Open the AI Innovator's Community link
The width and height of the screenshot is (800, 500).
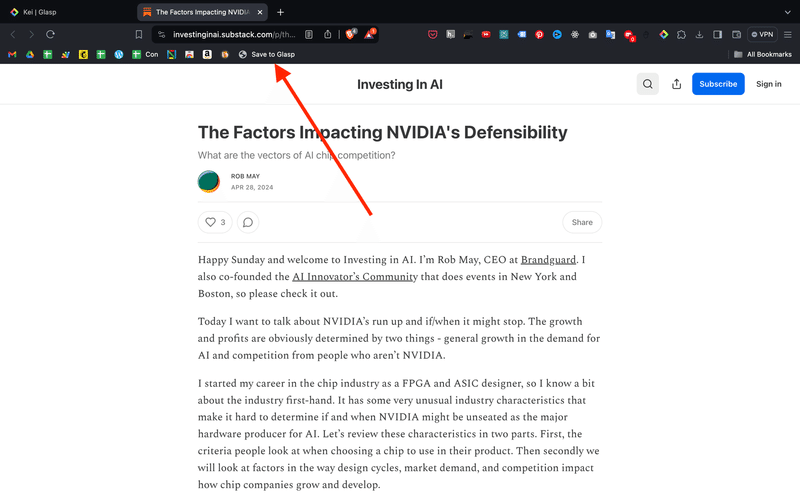tap(355, 277)
